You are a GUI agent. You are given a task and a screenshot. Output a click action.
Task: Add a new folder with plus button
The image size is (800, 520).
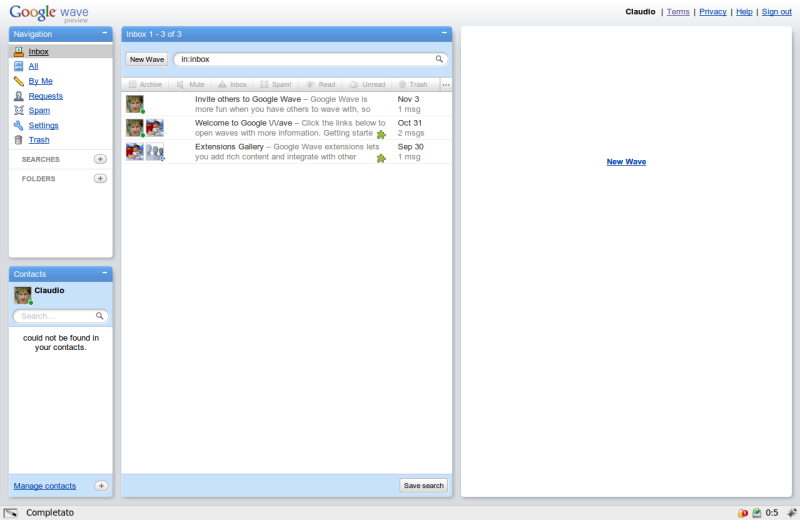click(x=101, y=179)
